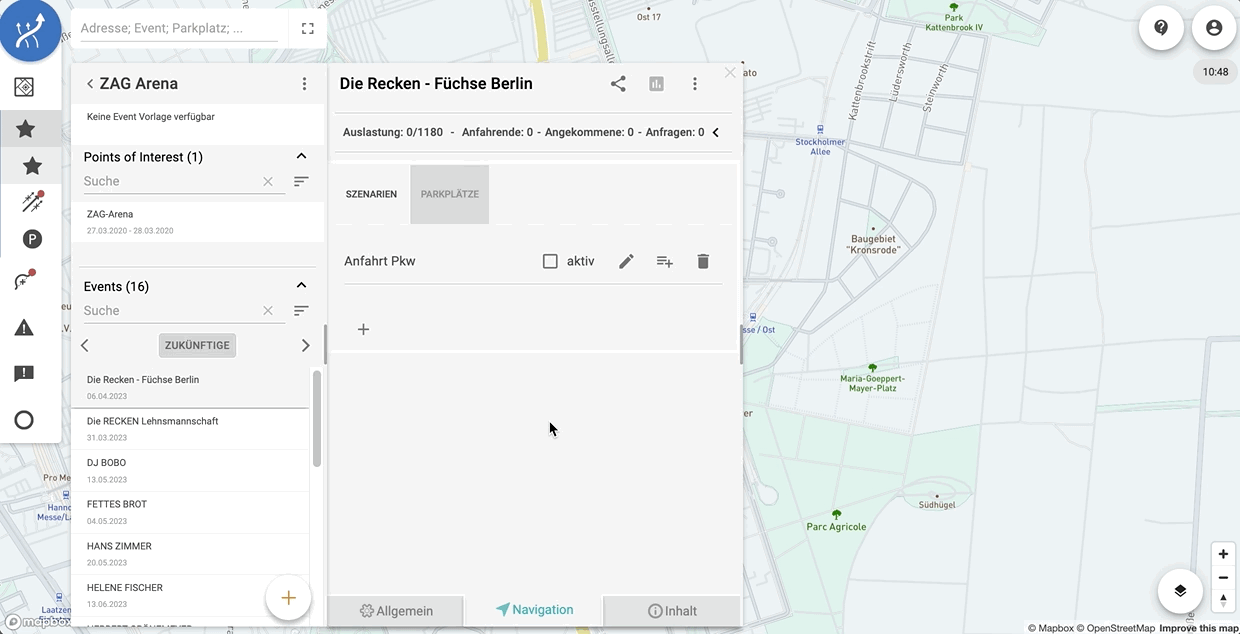Switch to the SZENARIEN tab
This screenshot has height=634, width=1240.
(371, 194)
